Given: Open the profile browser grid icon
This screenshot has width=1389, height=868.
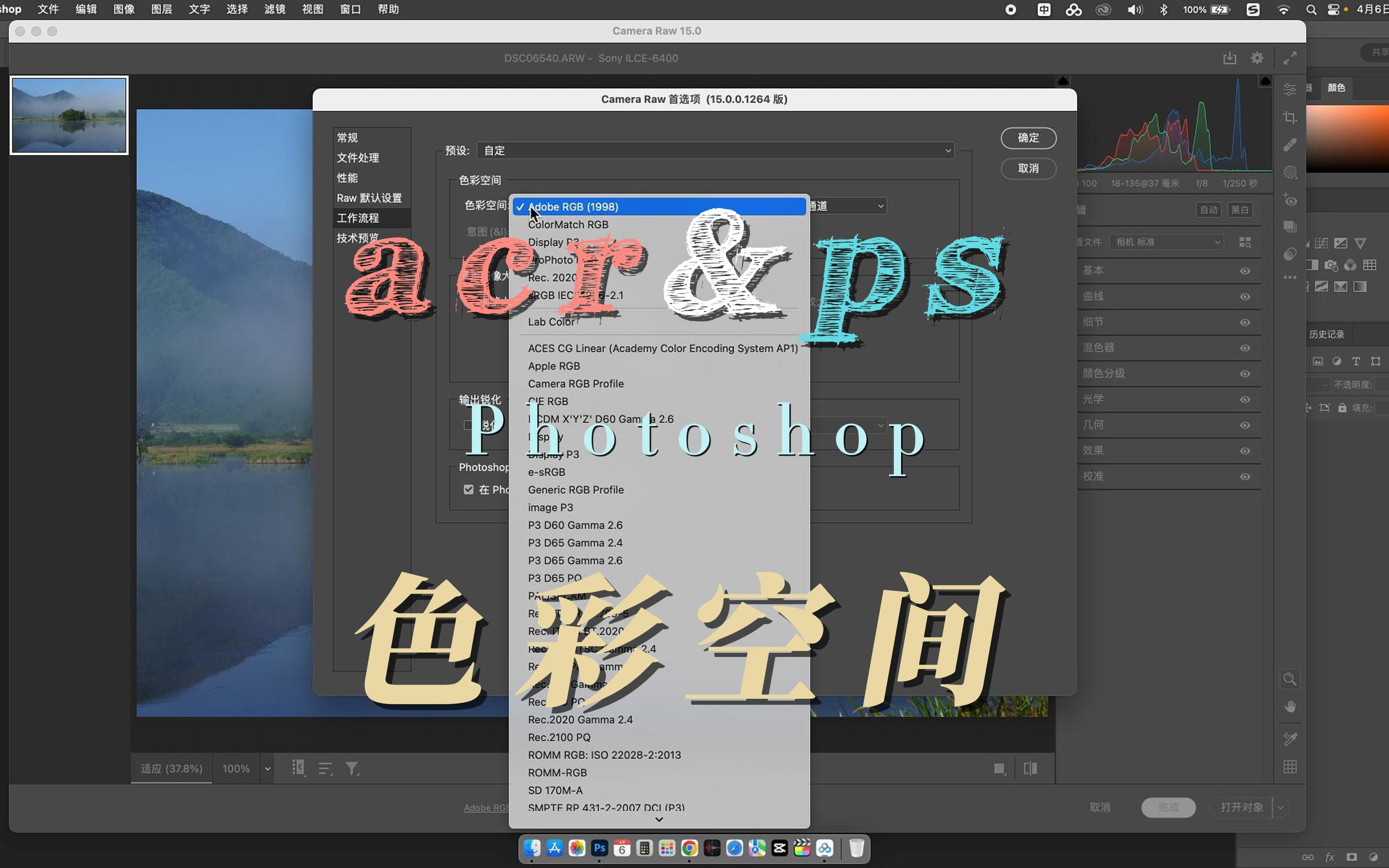Looking at the screenshot, I should coord(1244,242).
